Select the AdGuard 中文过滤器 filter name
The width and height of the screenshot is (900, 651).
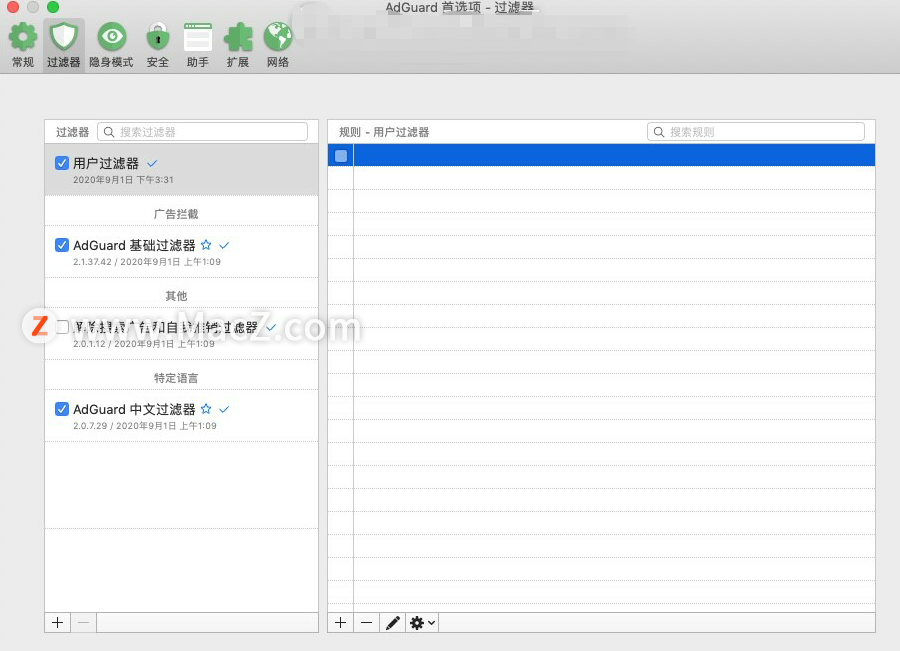coord(134,409)
